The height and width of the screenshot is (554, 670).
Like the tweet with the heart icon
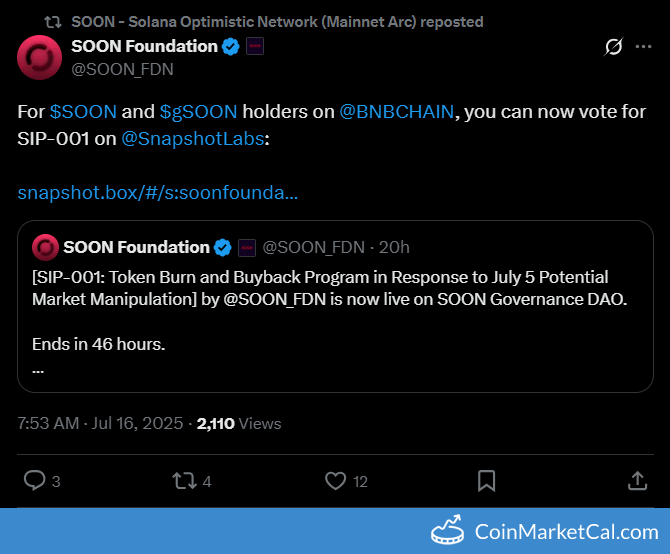(335, 481)
